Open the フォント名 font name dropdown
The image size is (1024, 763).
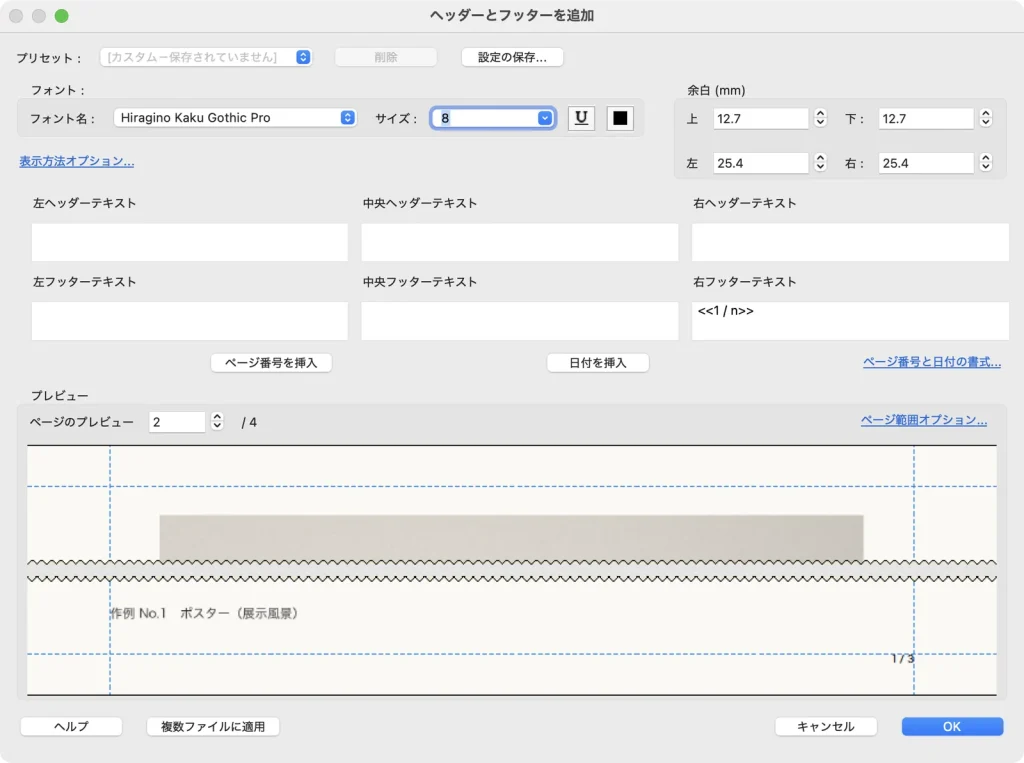pyautogui.click(x=235, y=118)
